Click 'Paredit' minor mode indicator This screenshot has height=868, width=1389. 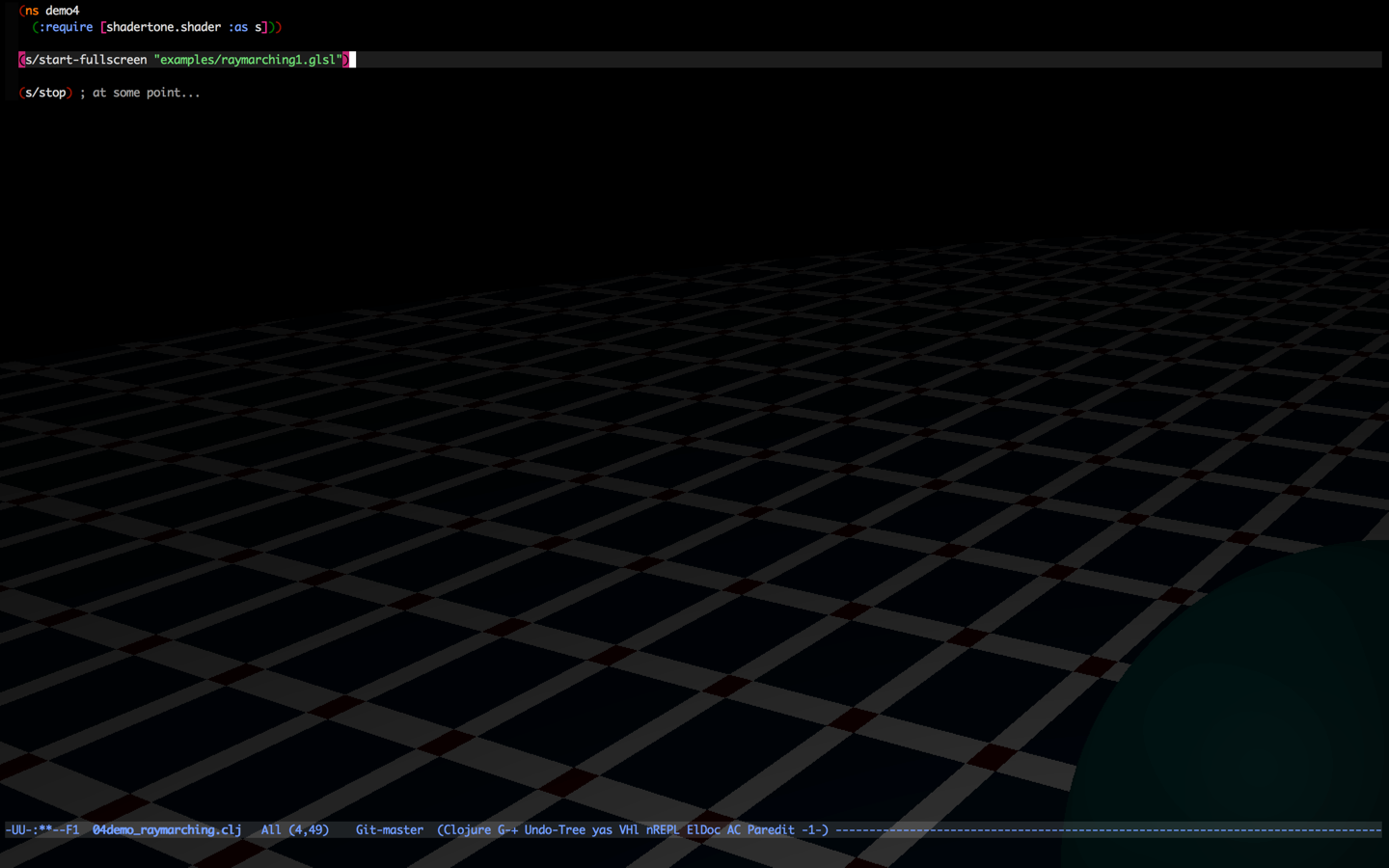coord(771,829)
